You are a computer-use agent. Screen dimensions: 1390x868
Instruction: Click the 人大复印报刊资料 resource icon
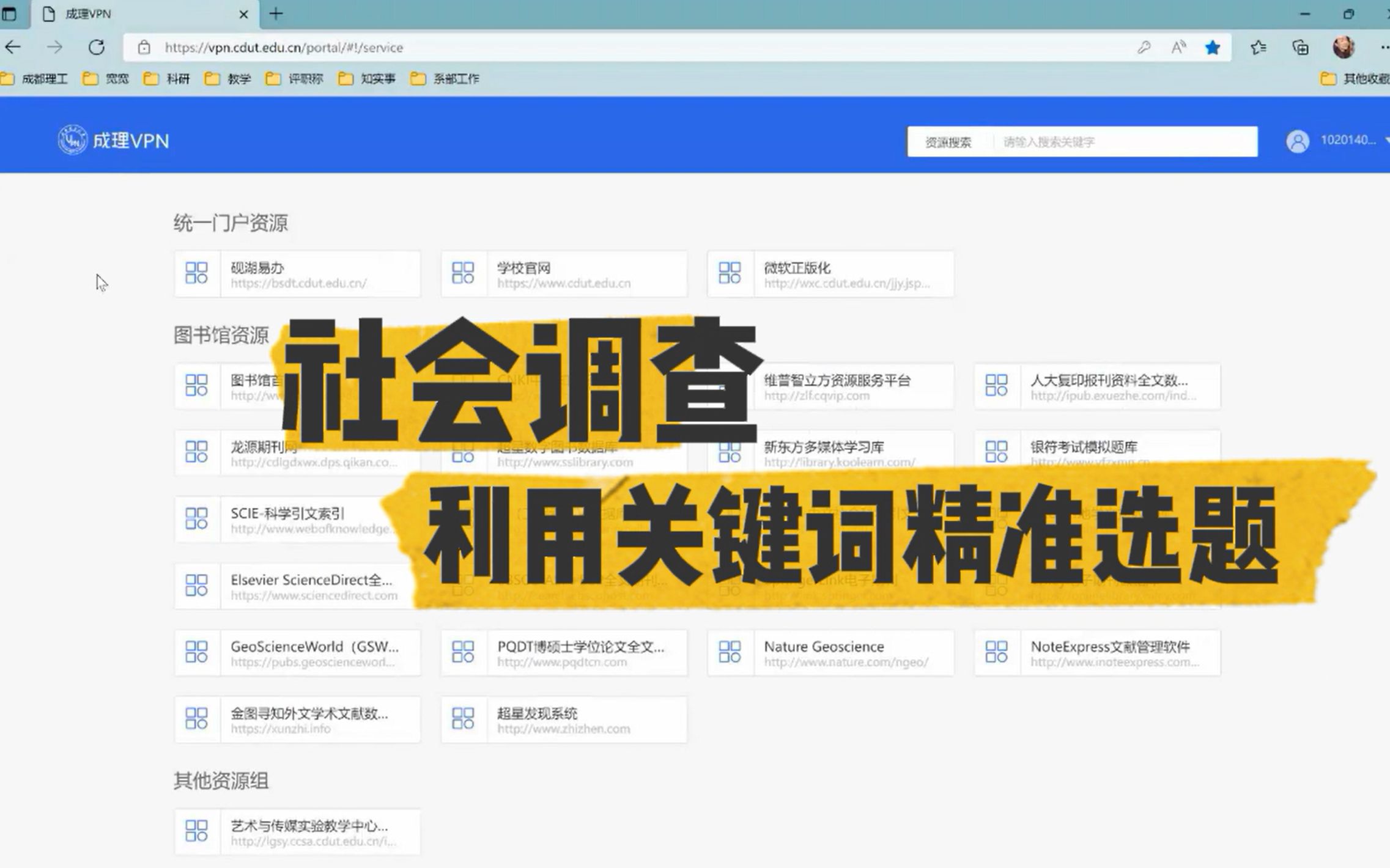pyautogui.click(x=996, y=386)
